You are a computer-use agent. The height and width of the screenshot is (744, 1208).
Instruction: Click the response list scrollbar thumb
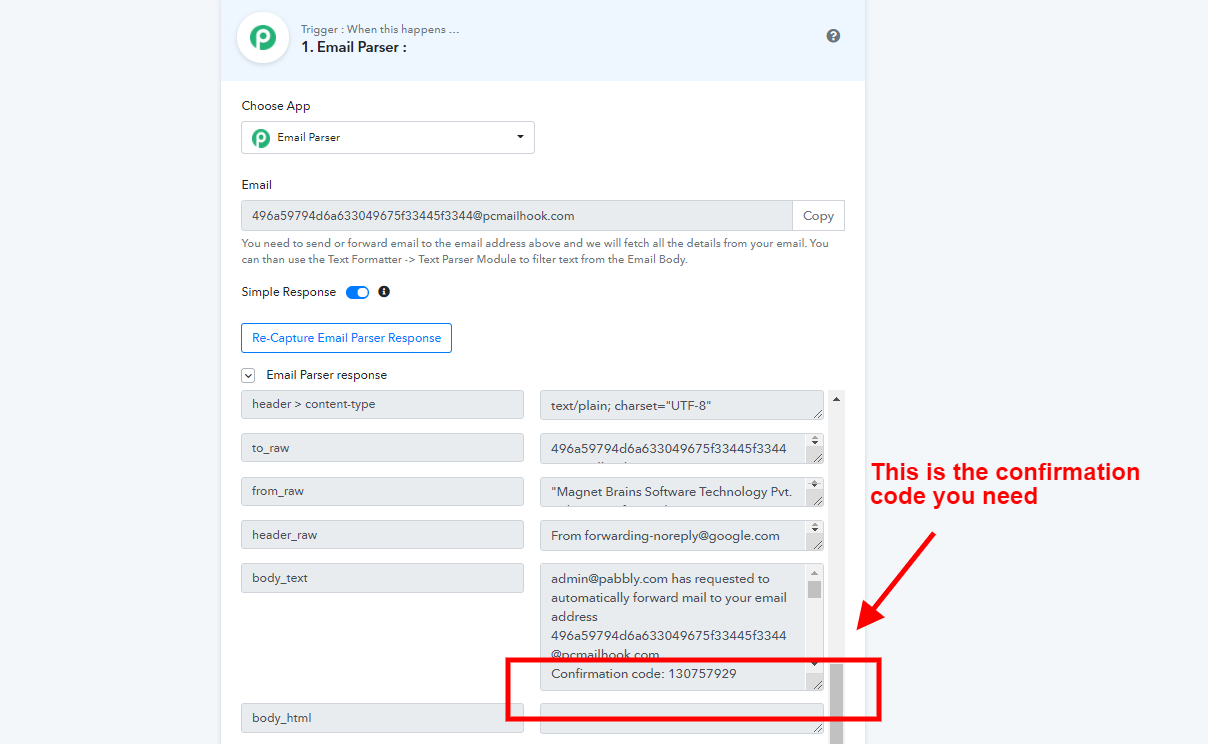point(836,703)
